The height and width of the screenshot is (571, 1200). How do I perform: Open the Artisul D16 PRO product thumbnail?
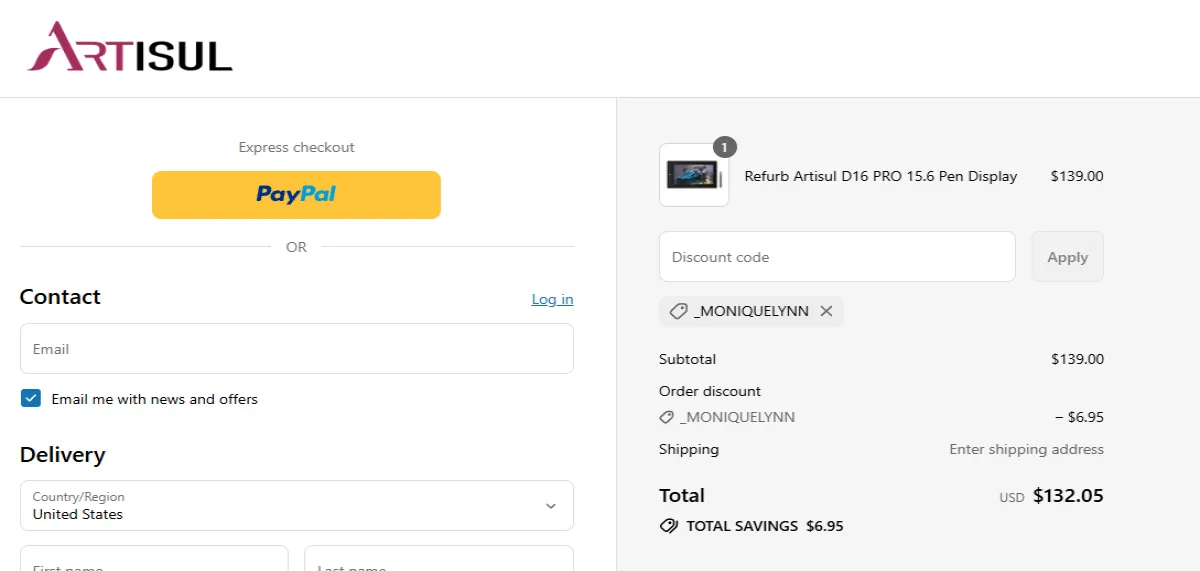pos(694,175)
